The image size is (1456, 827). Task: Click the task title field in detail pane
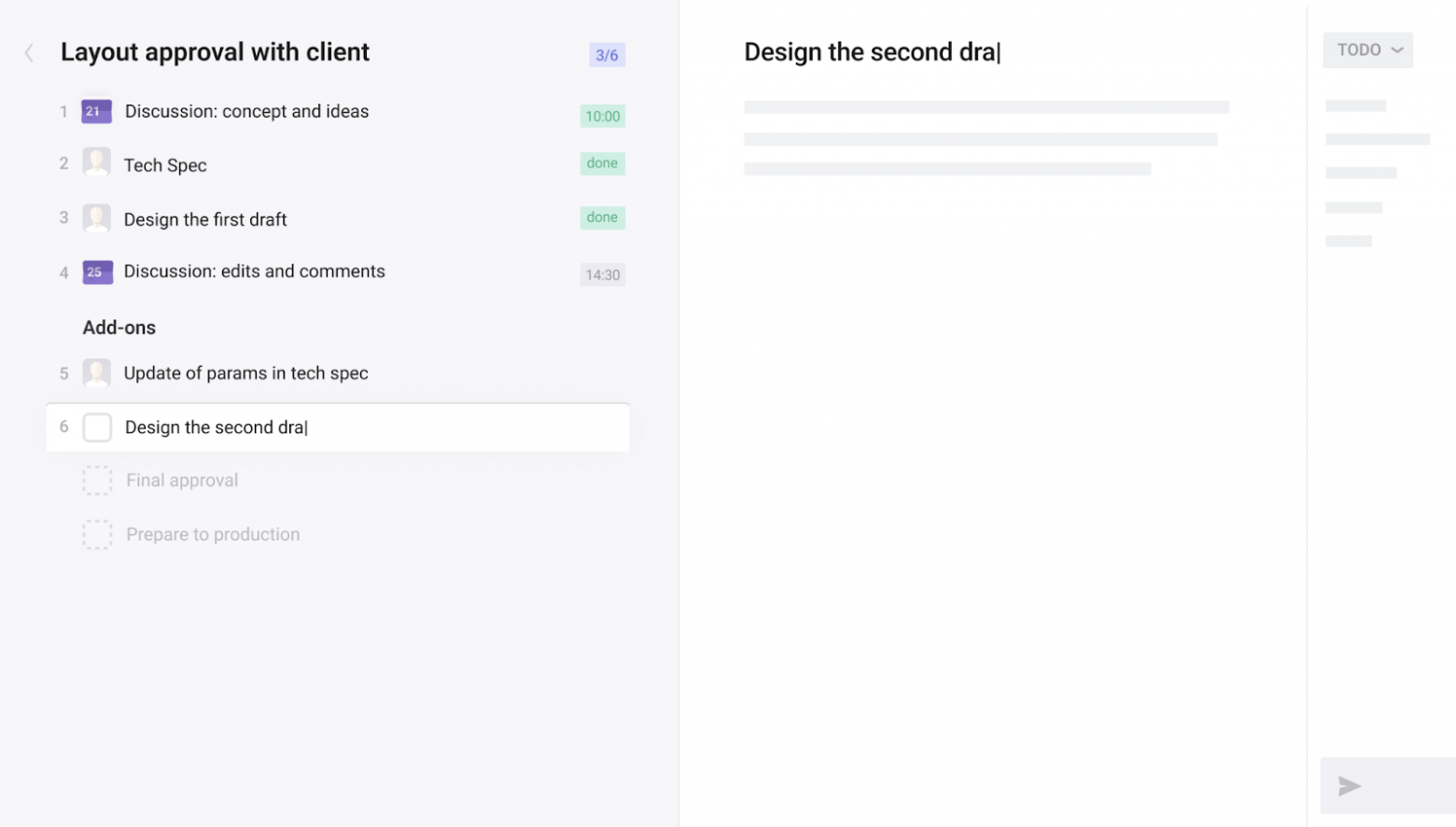(x=871, y=52)
